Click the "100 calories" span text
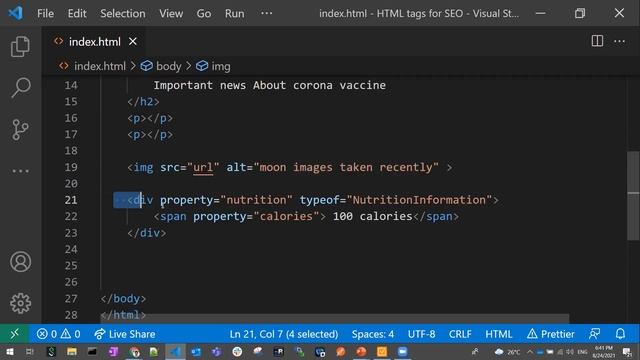Viewport: 640px width, 360px height. coord(373,216)
